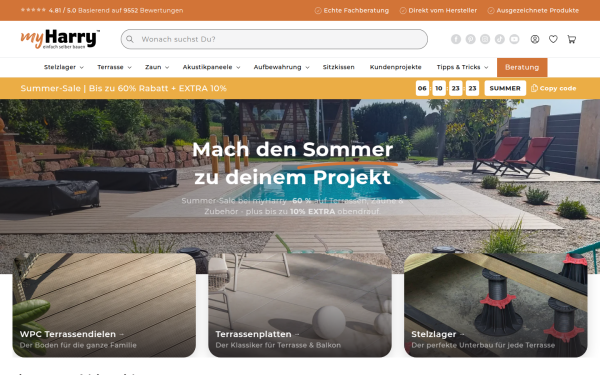Click arrow next to Stelzlager card title
600x375 pixels.
tap(462, 334)
